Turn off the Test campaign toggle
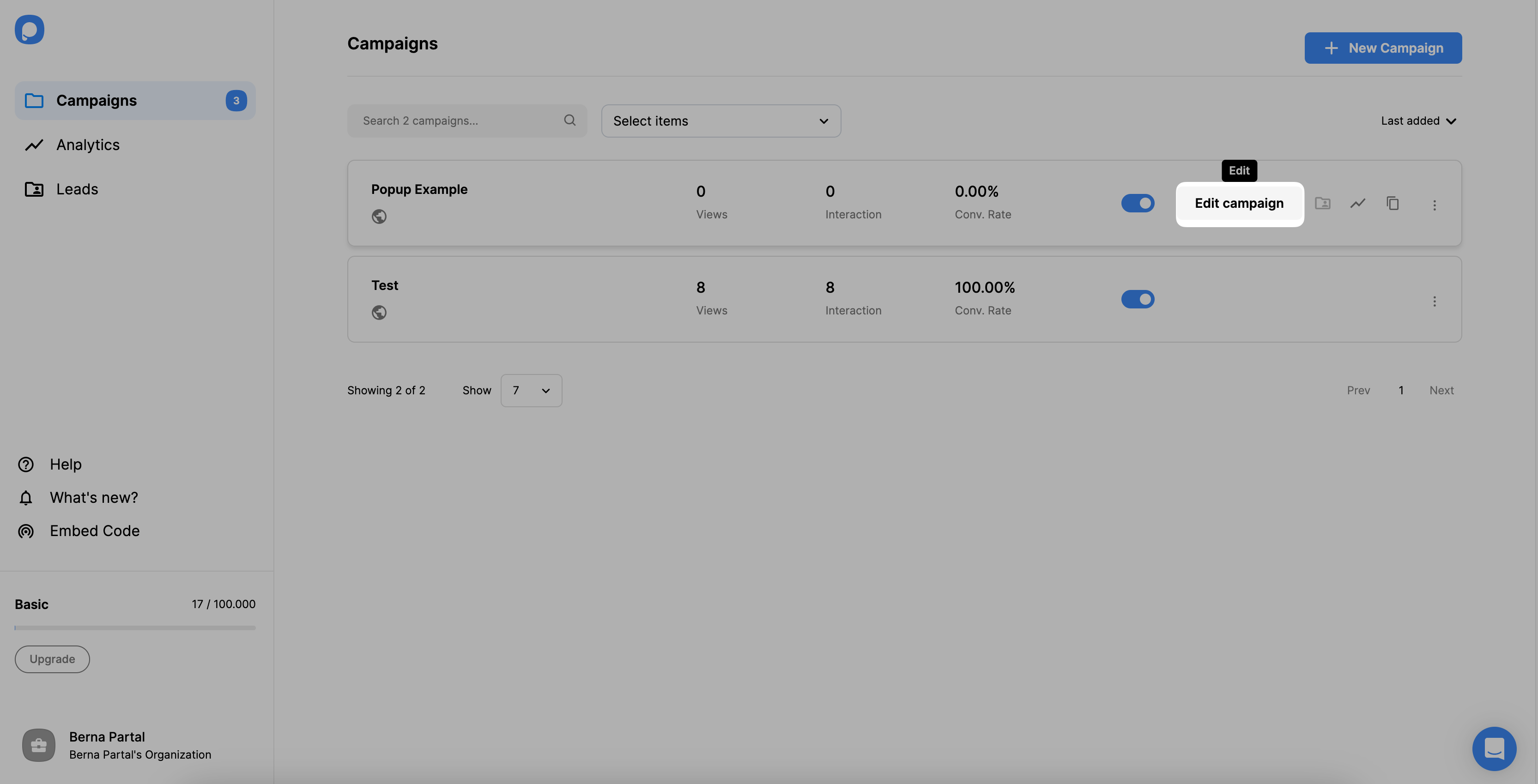The height and width of the screenshot is (784, 1538). [1138, 299]
